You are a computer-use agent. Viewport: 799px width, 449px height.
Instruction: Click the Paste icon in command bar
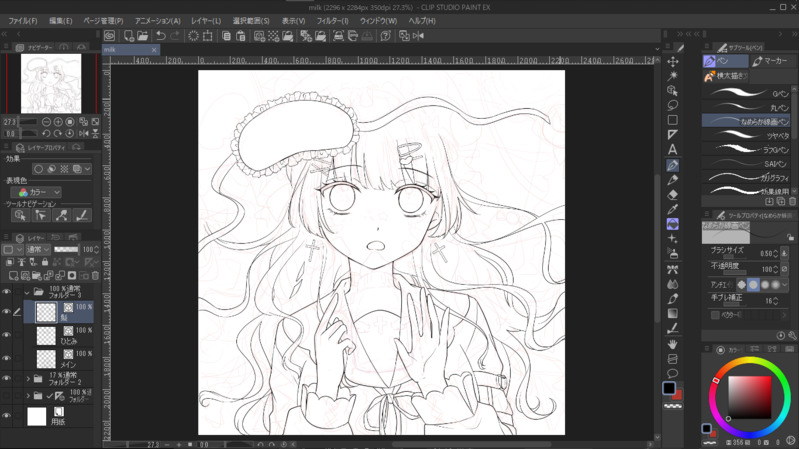(241, 36)
